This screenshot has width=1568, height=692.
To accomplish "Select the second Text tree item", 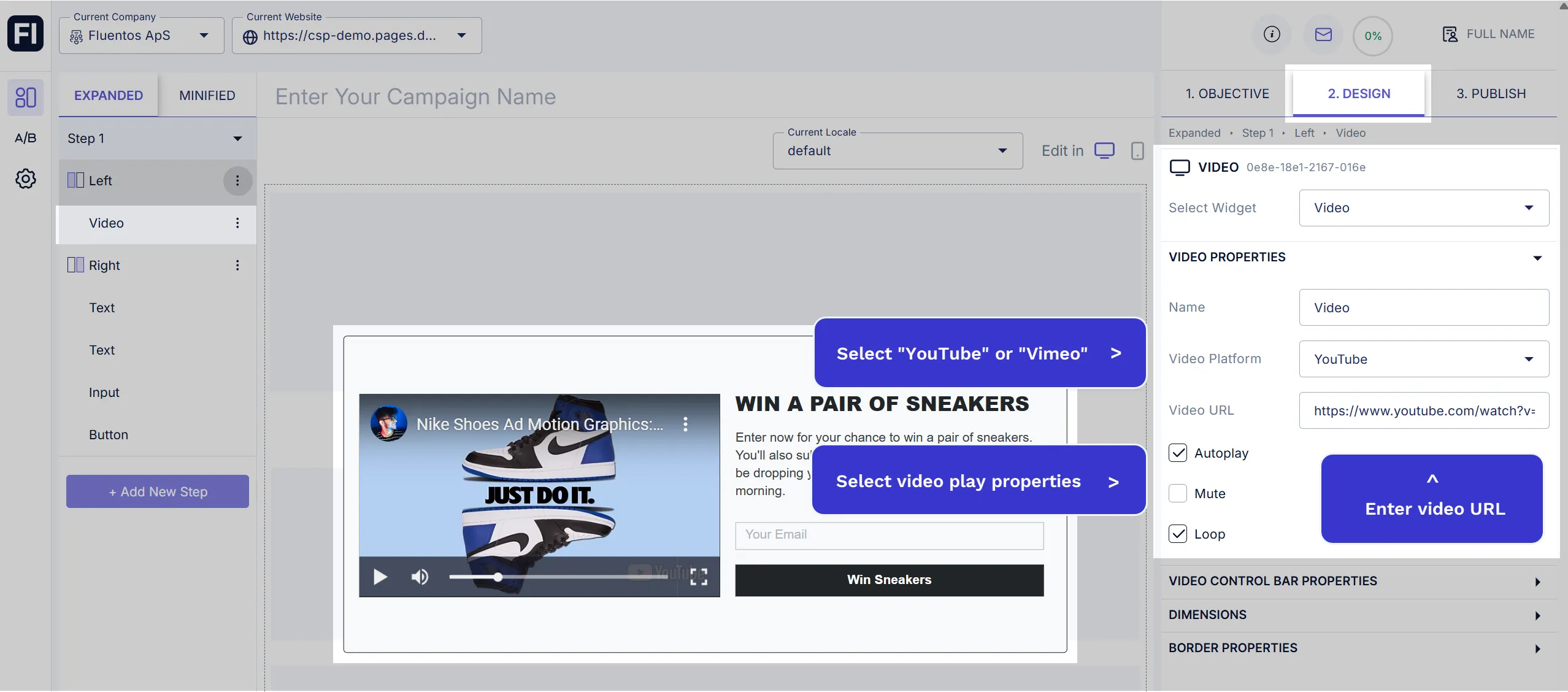I will click(157, 350).
